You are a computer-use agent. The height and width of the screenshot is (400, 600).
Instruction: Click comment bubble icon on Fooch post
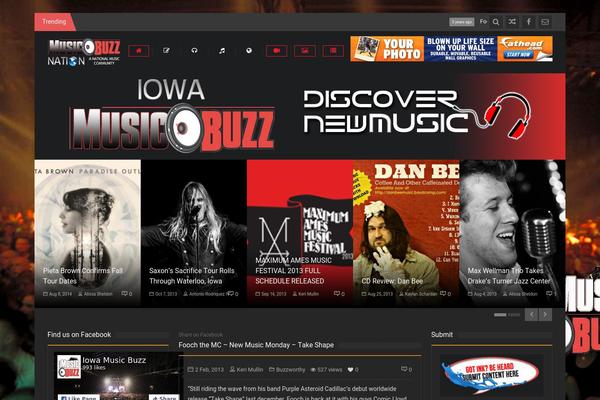(x=404, y=369)
